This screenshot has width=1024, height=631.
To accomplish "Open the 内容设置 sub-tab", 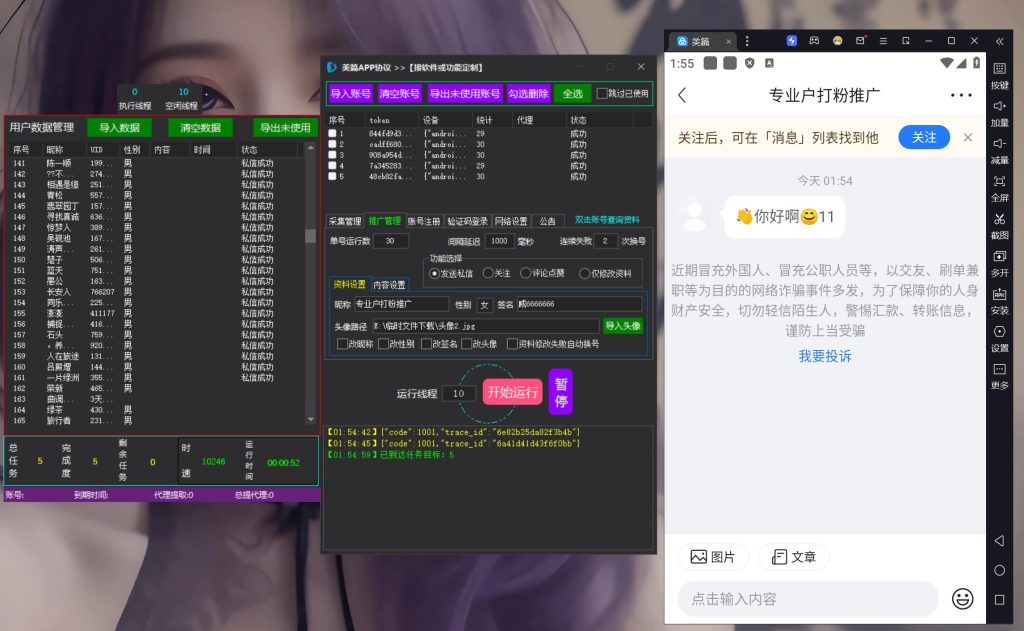I will 390,285.
